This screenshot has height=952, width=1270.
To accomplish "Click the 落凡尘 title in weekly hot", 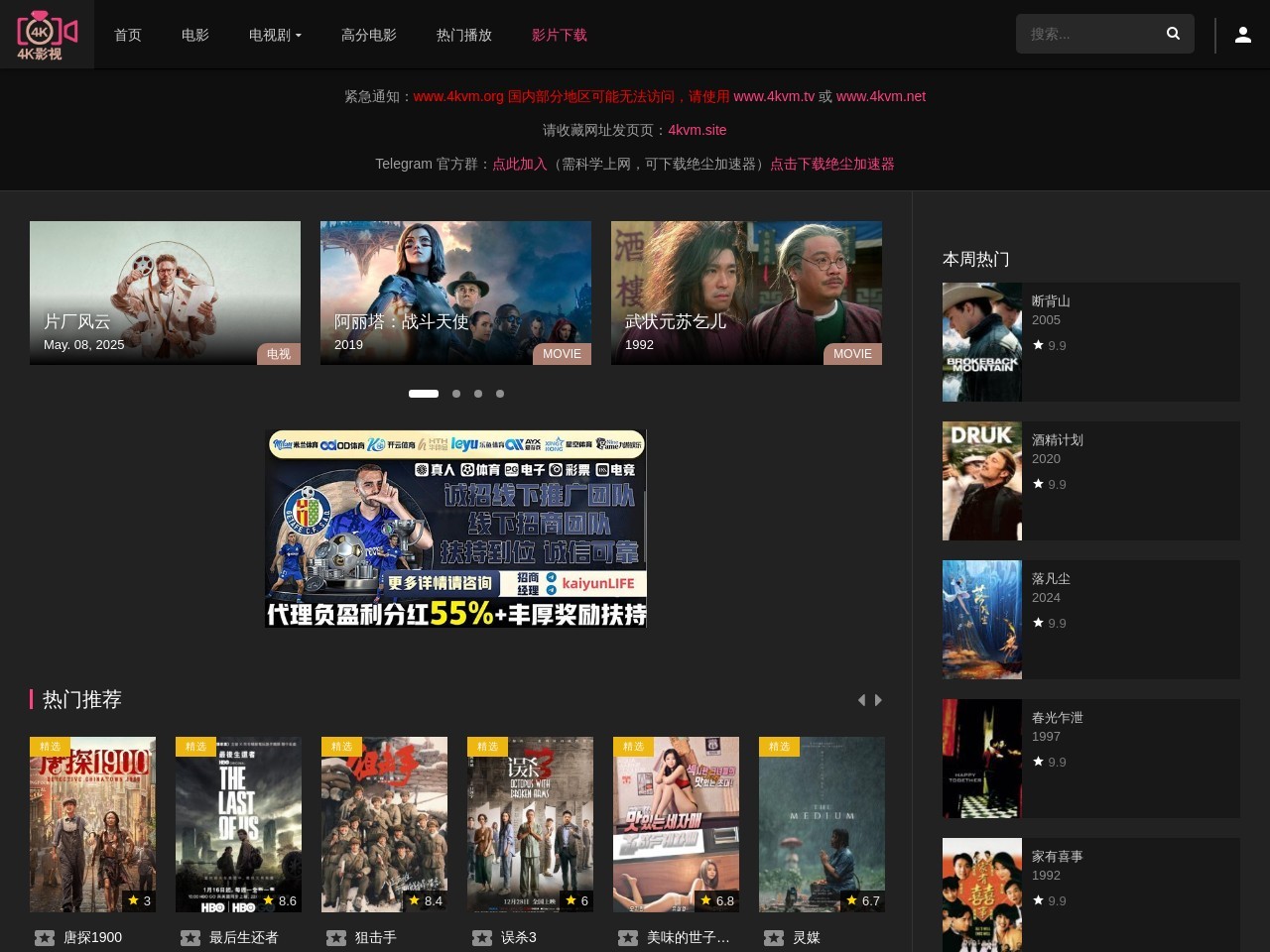I will click(1051, 578).
